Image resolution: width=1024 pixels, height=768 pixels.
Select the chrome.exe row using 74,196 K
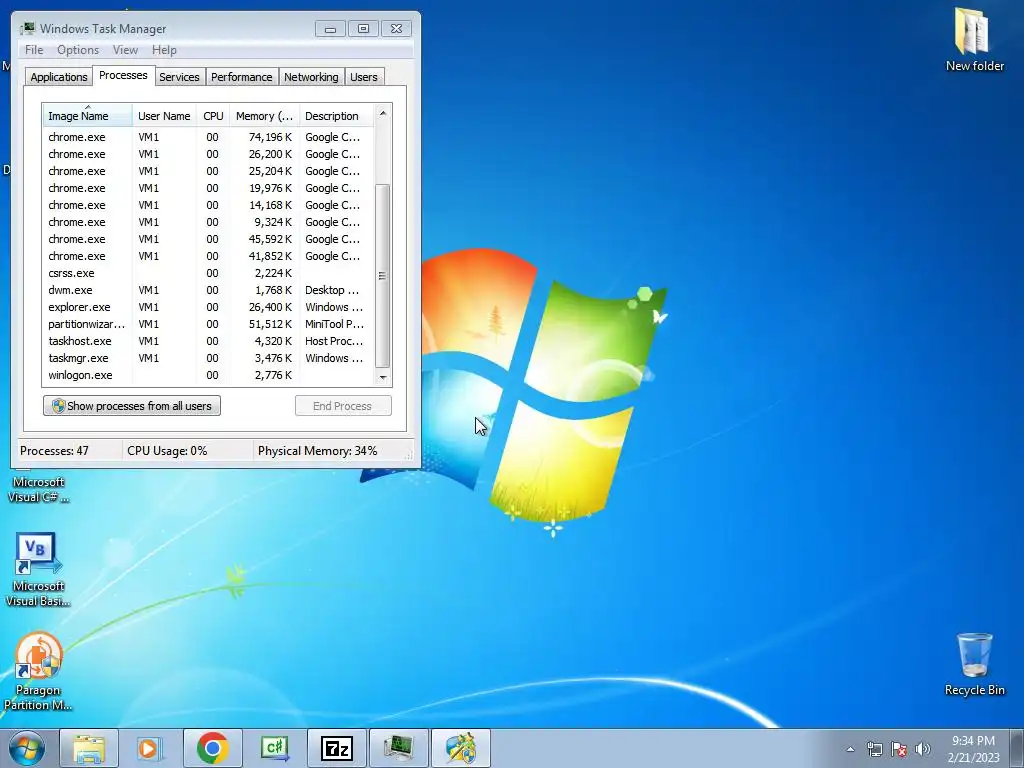coord(208,137)
